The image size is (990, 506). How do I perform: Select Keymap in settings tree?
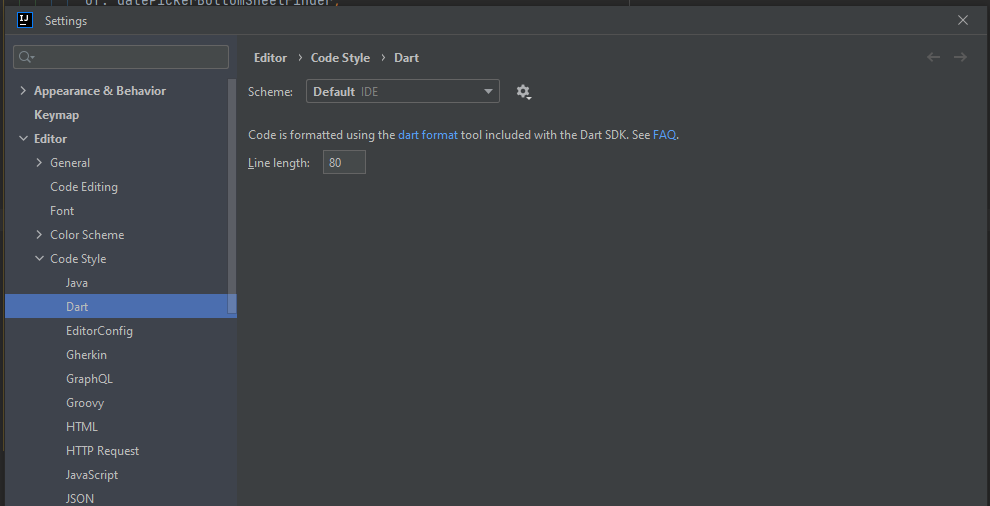click(56, 115)
